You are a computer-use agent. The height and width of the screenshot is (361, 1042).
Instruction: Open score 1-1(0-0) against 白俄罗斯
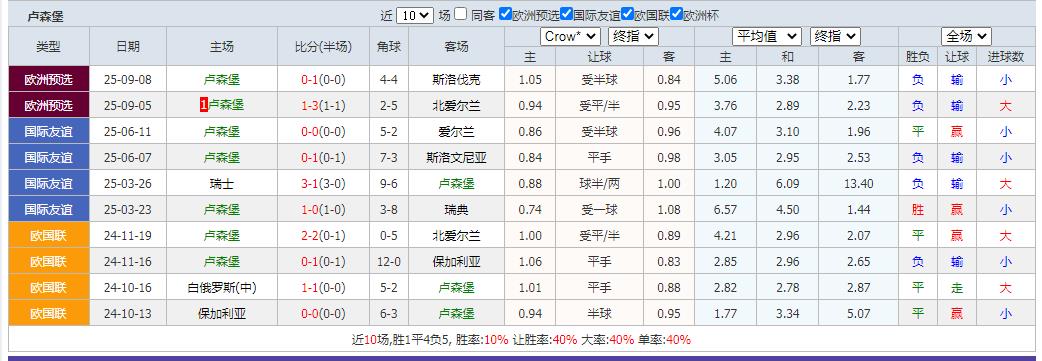pyautogui.click(x=323, y=288)
